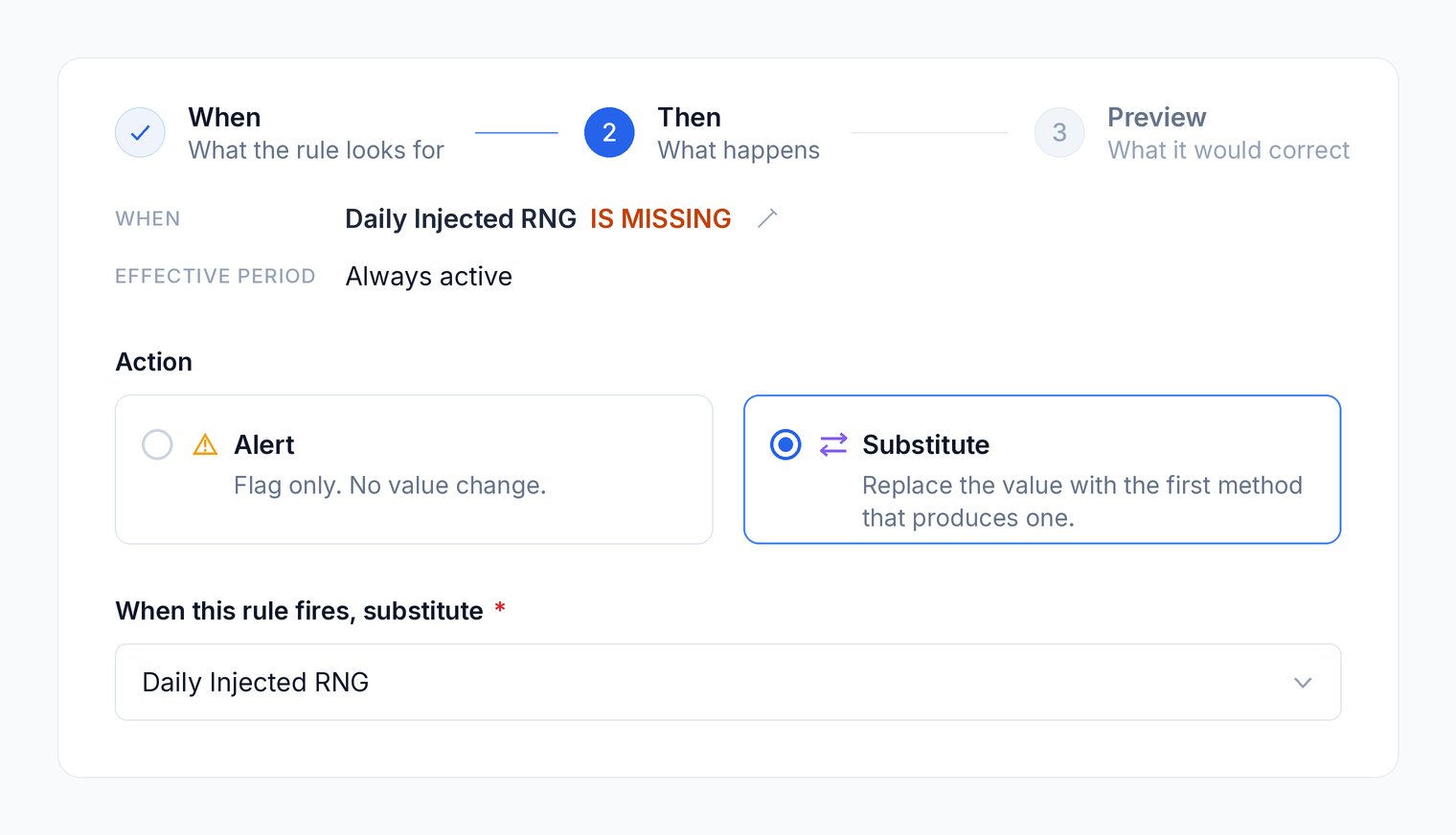The height and width of the screenshot is (835, 1456).
Task: Choose the Alert action card
Action: pos(414,469)
